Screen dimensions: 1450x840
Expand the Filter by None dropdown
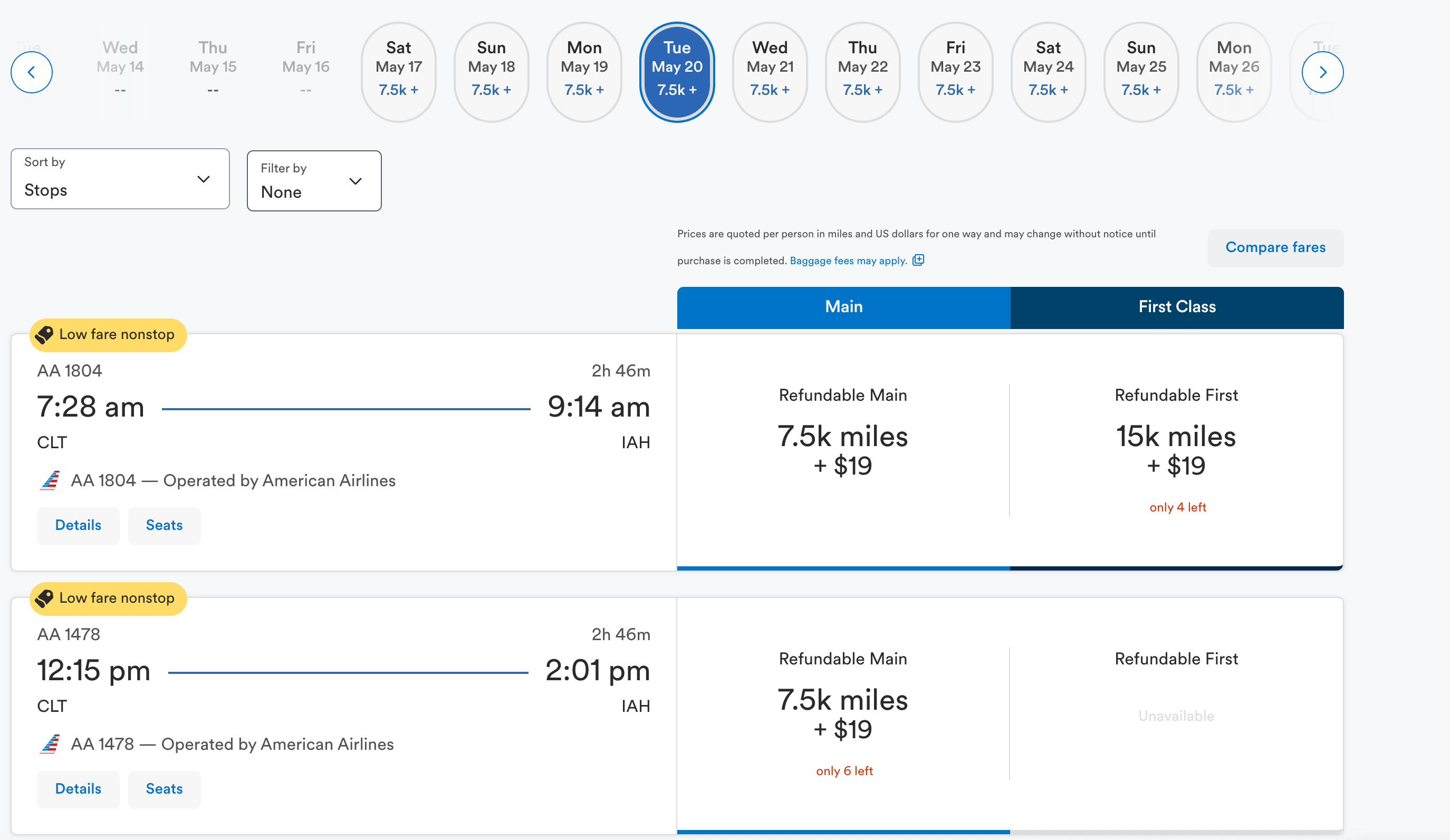pos(314,181)
